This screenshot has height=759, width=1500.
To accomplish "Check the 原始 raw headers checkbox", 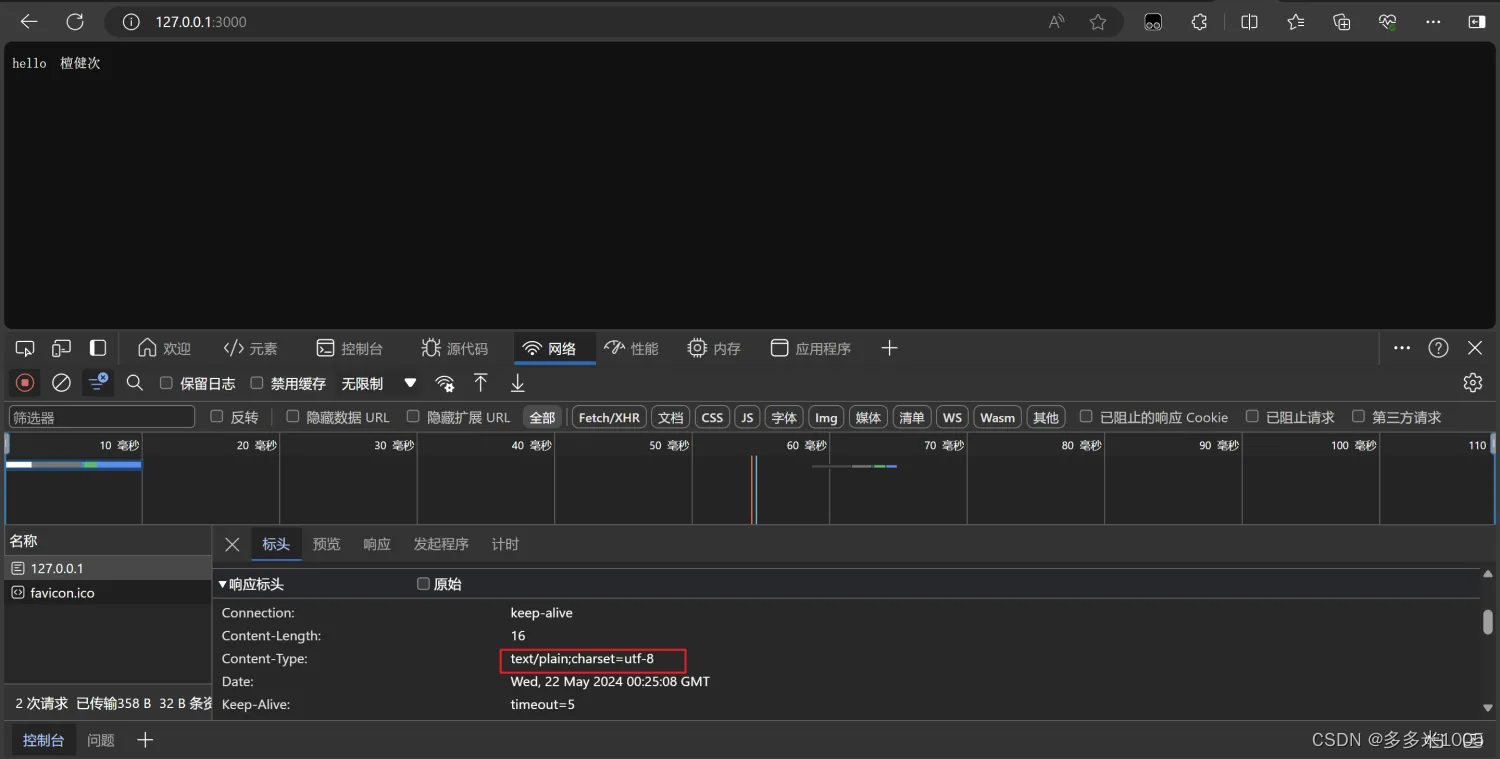I will [x=423, y=584].
